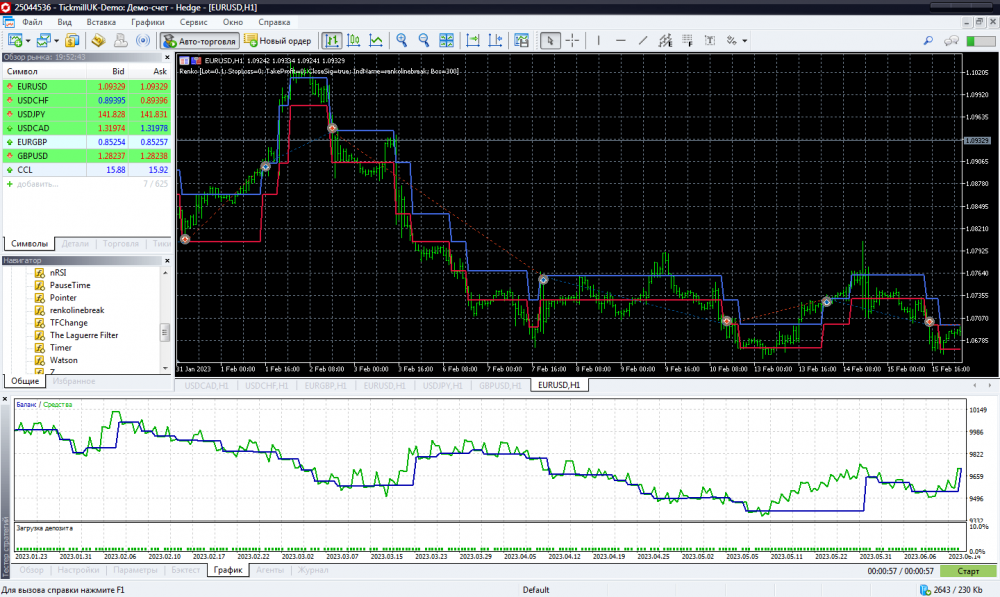Switch chart to line chart display
This screenshot has width=1000, height=597.
[376, 41]
